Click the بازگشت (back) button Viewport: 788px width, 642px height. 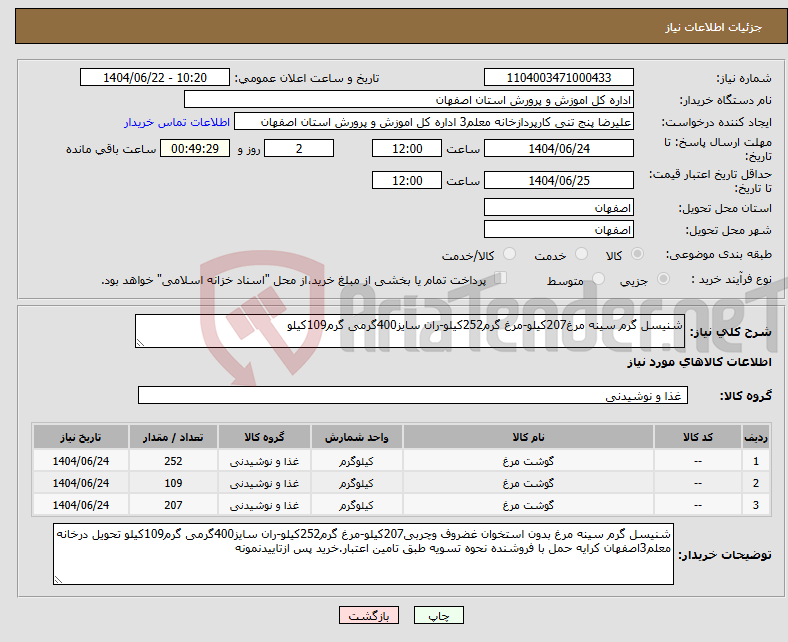[369, 615]
